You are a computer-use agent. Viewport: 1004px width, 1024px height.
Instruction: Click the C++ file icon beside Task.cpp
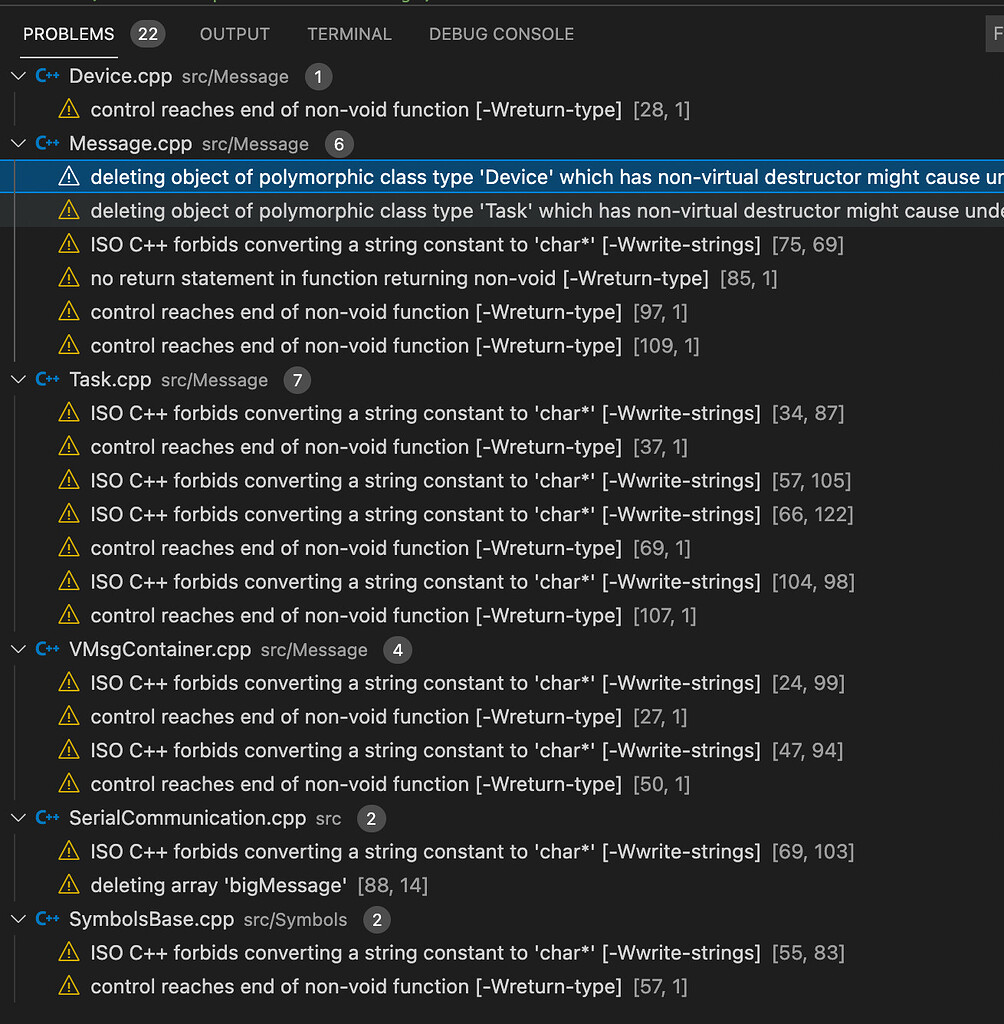click(47, 379)
